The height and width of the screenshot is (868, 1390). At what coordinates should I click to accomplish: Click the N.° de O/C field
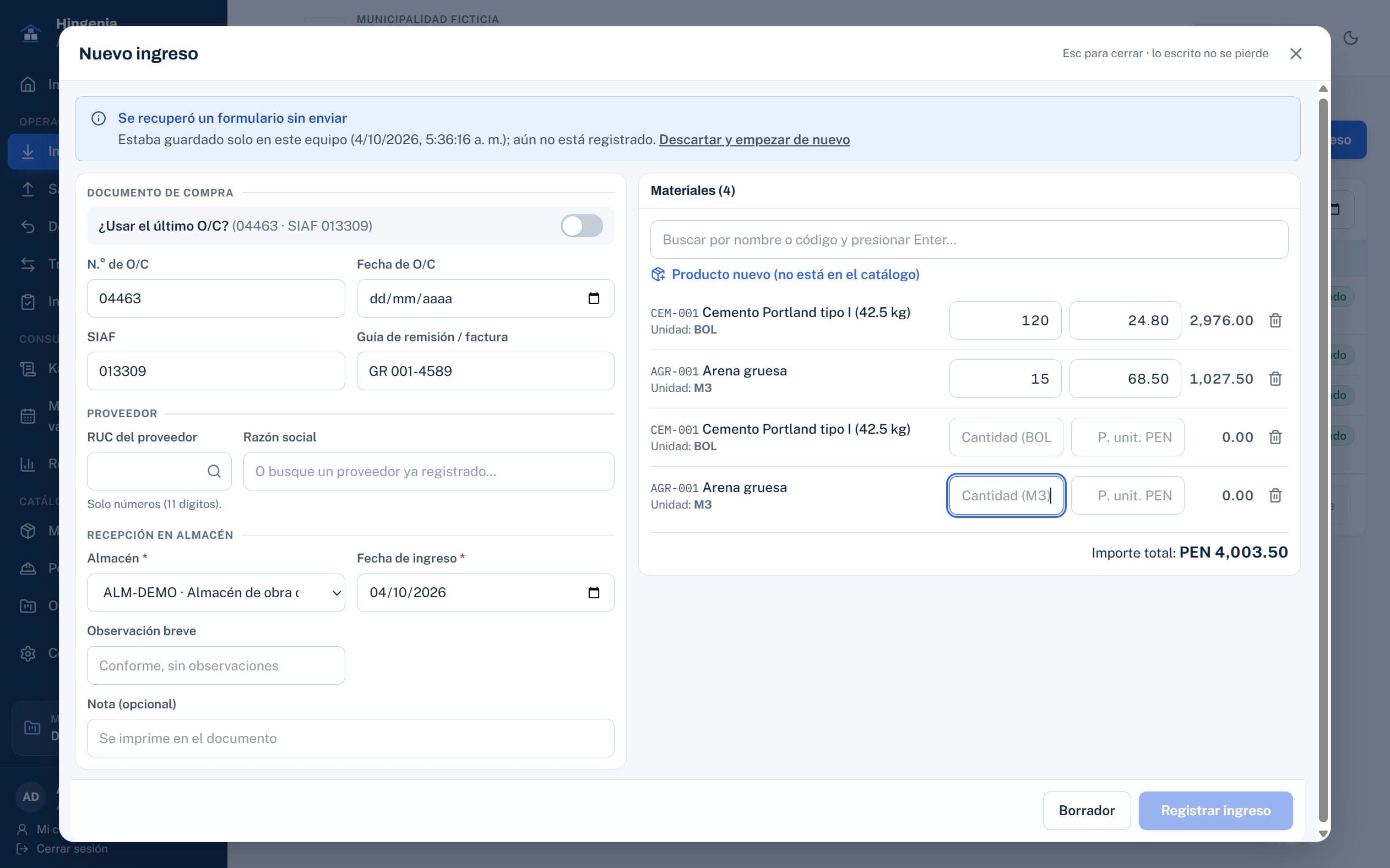tap(216, 298)
